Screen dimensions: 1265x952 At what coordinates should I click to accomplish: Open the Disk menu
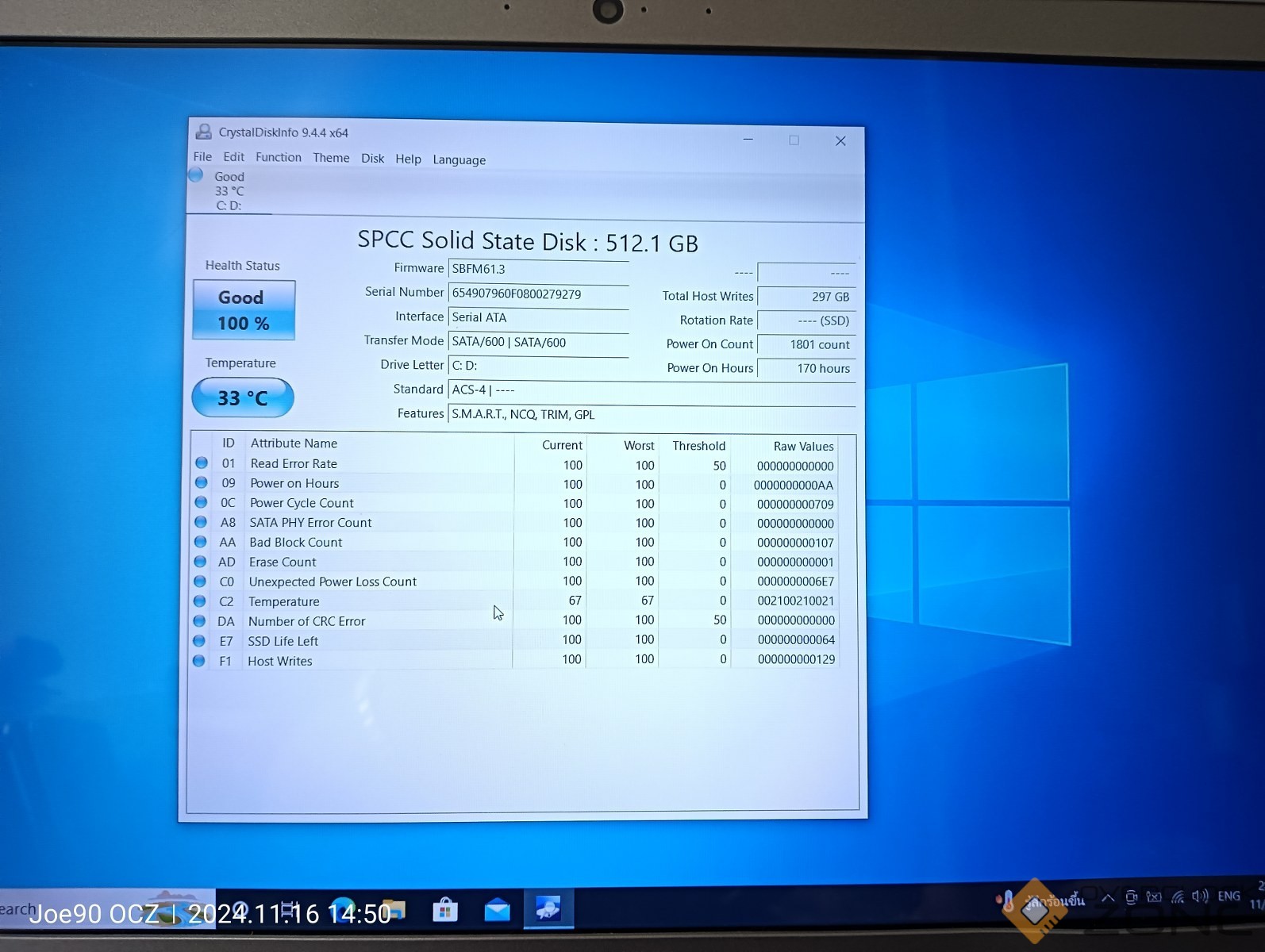point(372,159)
